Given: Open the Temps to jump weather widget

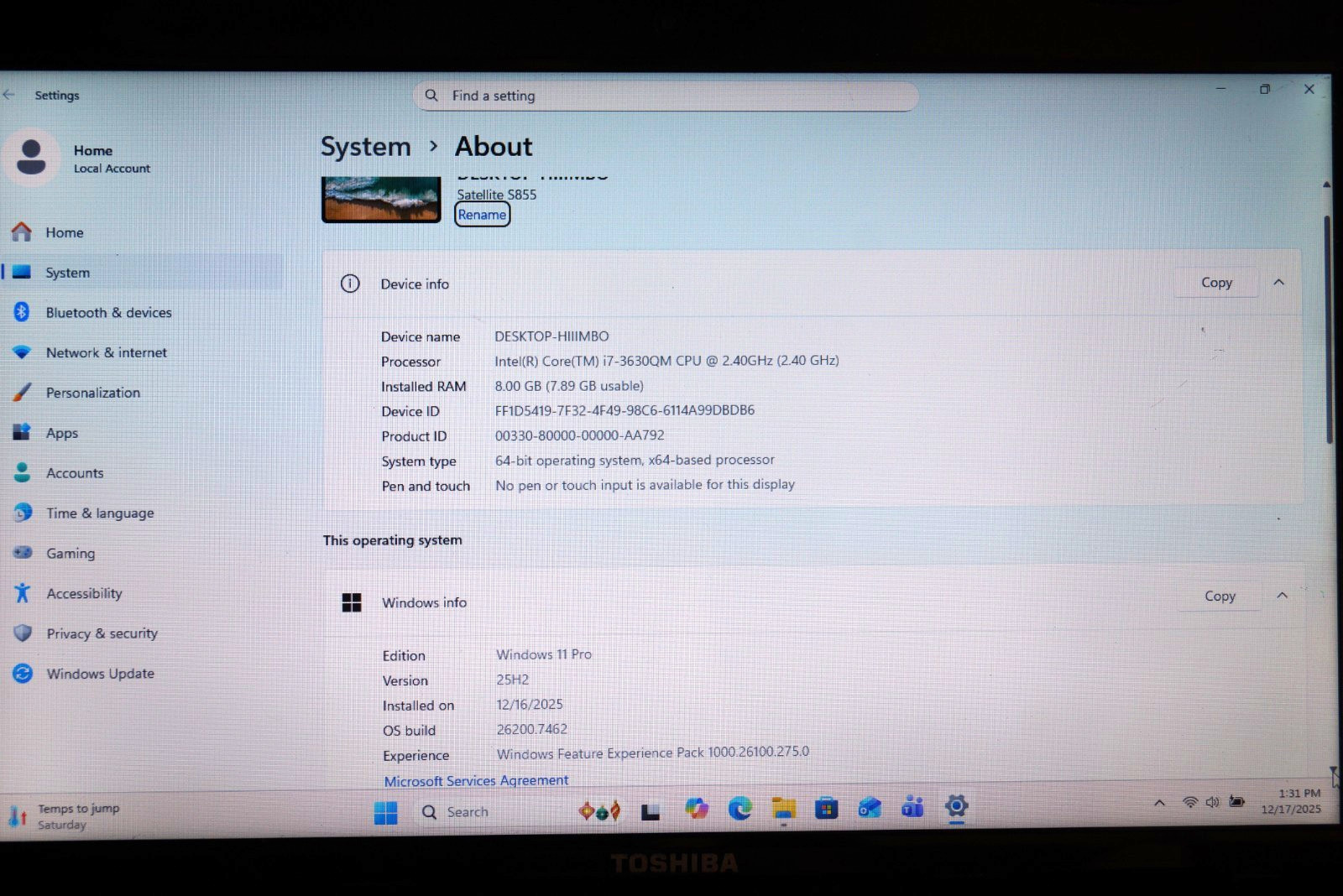Looking at the screenshot, I should click(x=64, y=815).
